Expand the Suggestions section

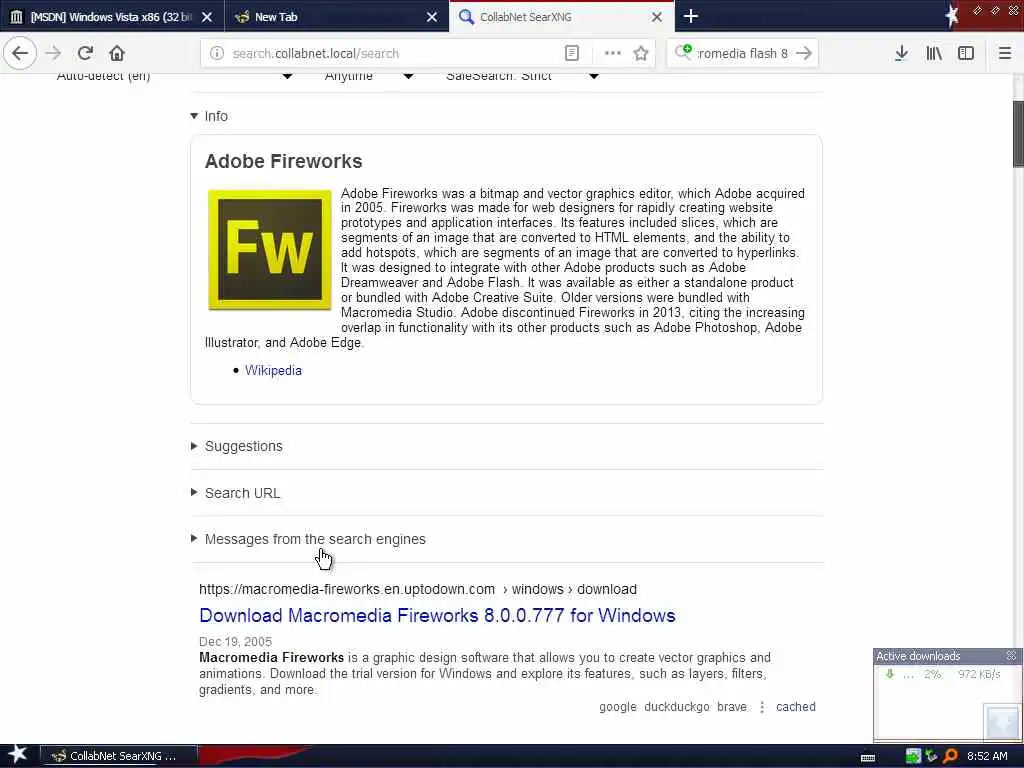point(237,446)
